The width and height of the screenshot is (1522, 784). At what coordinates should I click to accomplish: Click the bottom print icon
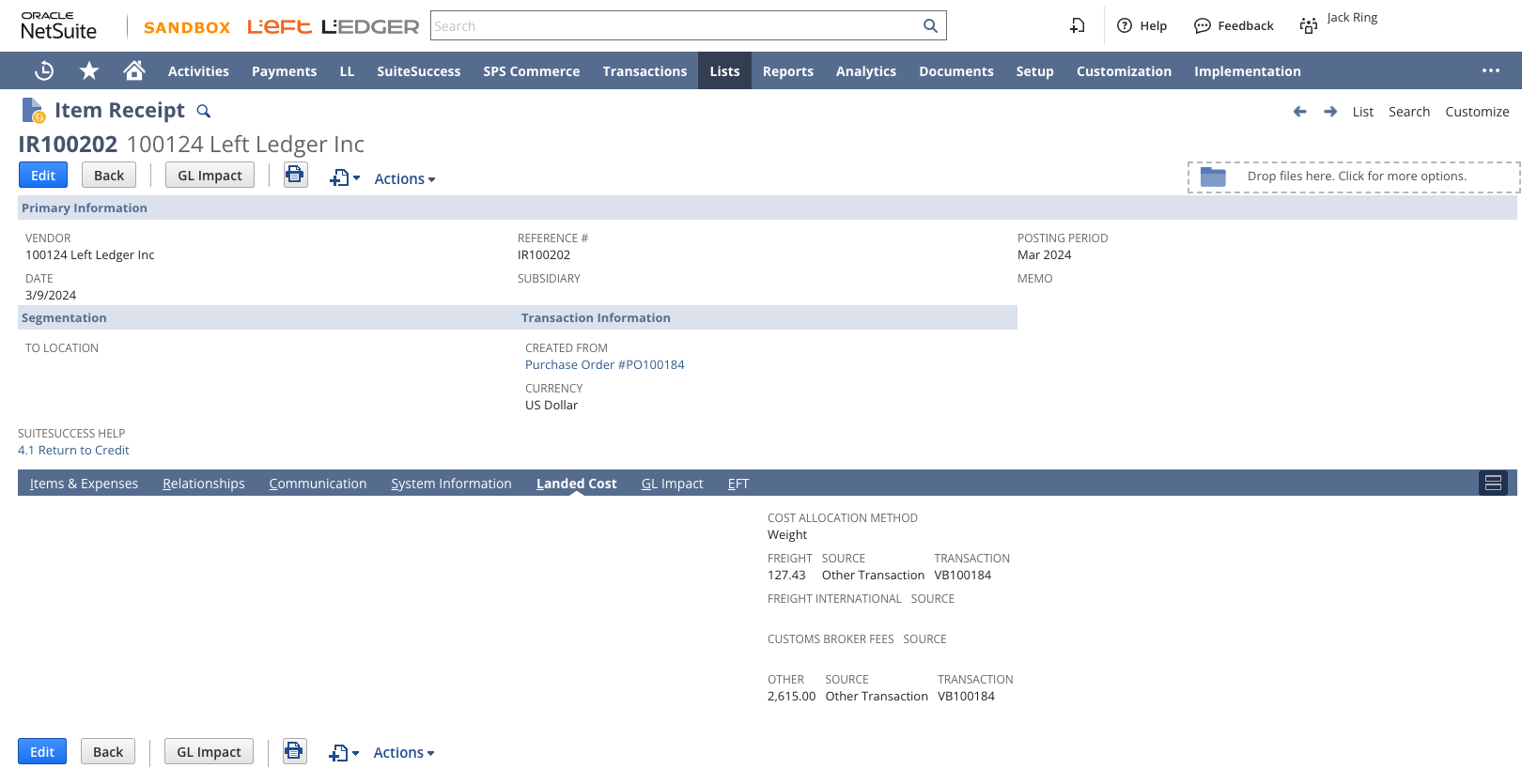(295, 751)
